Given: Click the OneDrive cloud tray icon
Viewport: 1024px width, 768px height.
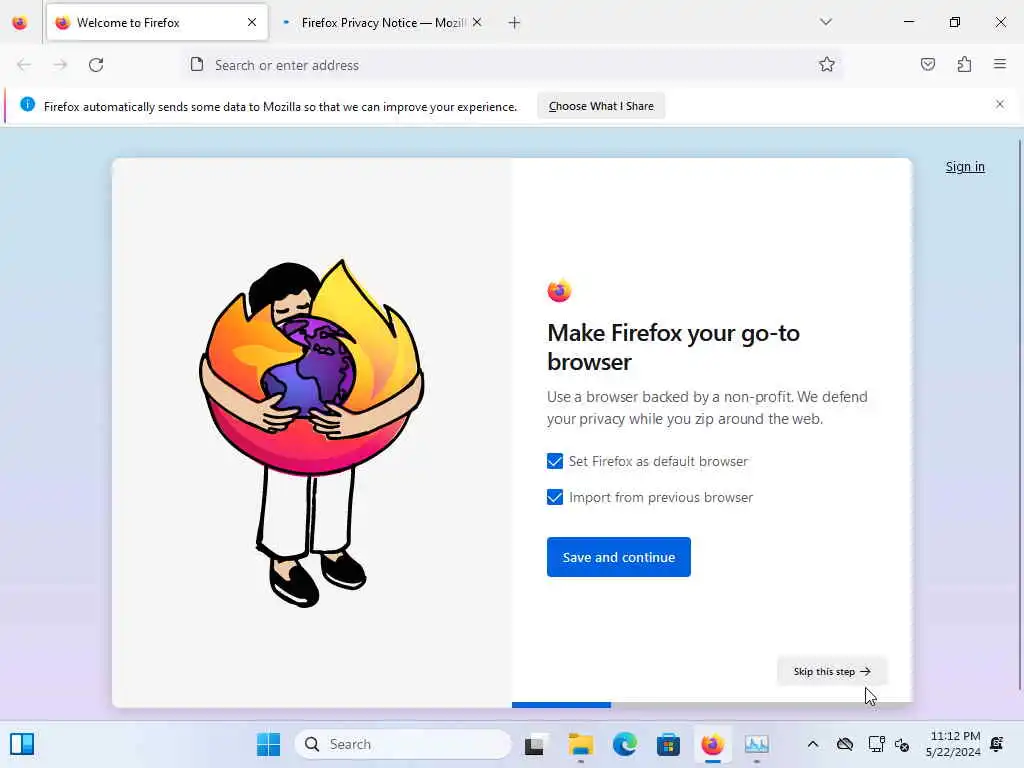Looking at the screenshot, I should 844,744.
